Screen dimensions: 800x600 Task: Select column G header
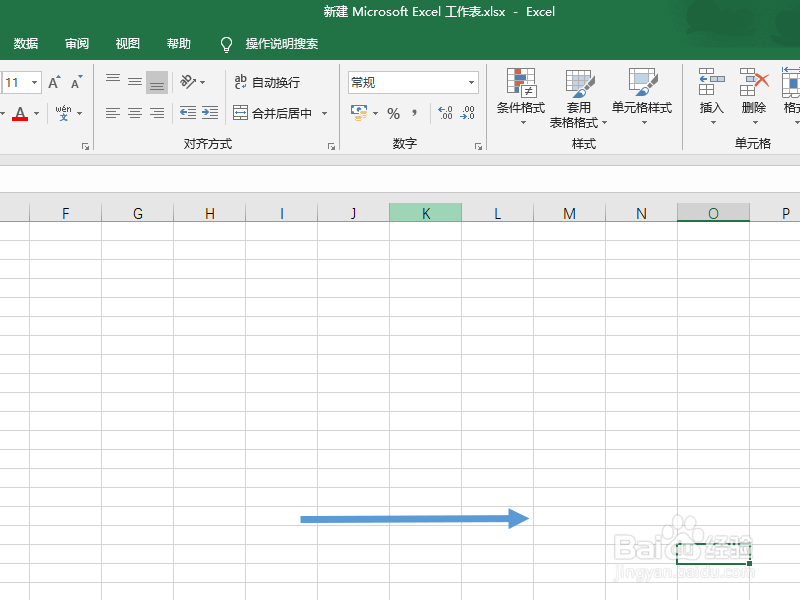click(x=137, y=213)
